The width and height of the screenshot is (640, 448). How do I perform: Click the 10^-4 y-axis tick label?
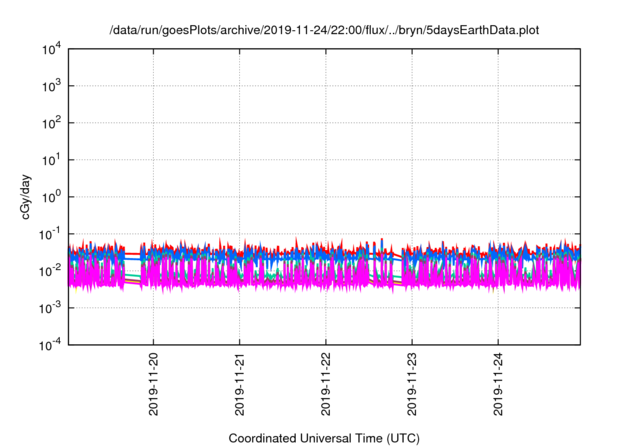pyautogui.click(x=50, y=344)
